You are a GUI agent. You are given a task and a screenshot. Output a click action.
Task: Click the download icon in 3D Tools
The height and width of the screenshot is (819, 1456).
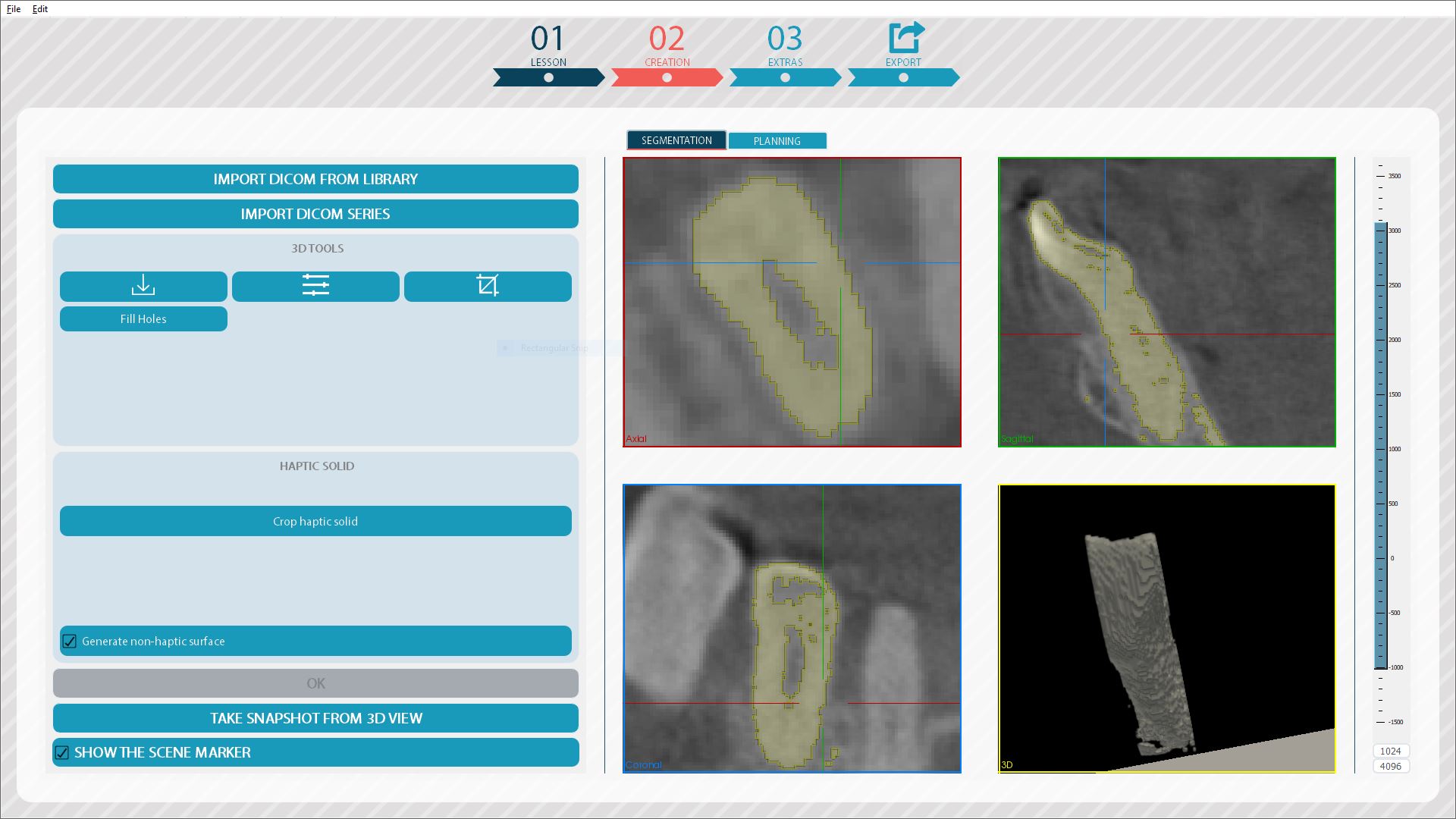pos(143,286)
